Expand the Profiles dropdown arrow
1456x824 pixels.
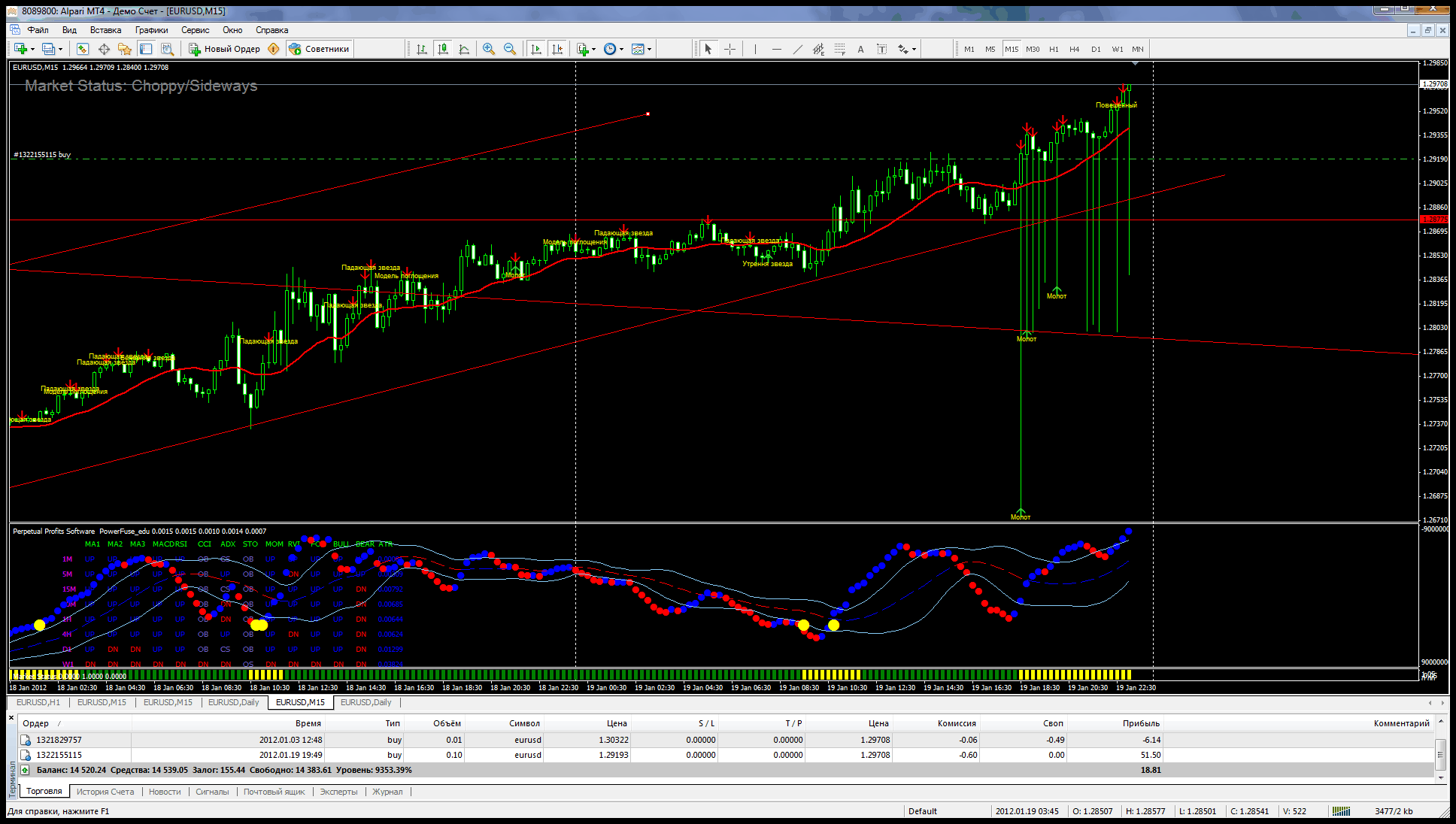60,50
